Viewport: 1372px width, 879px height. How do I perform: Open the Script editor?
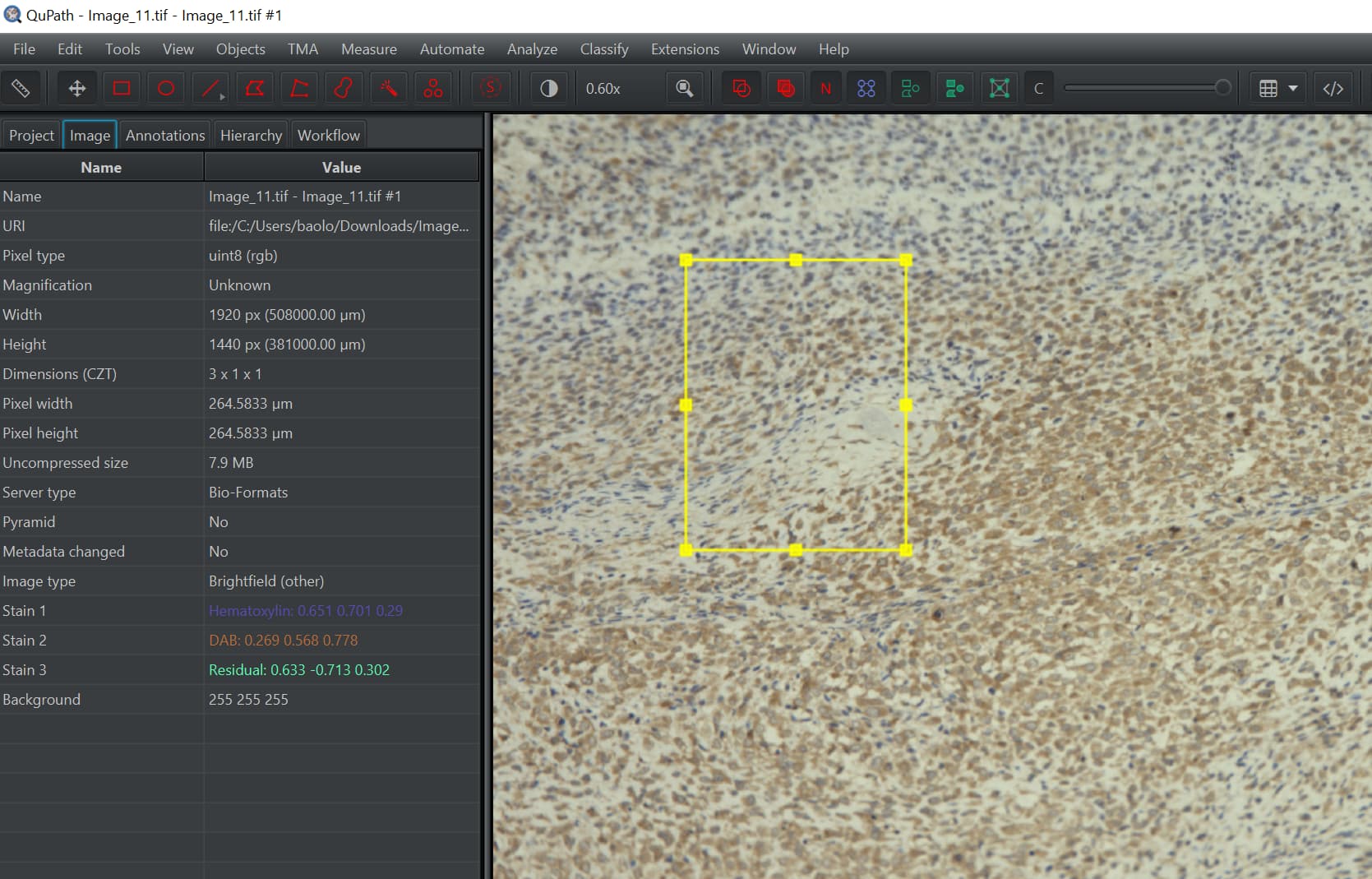point(1333,88)
